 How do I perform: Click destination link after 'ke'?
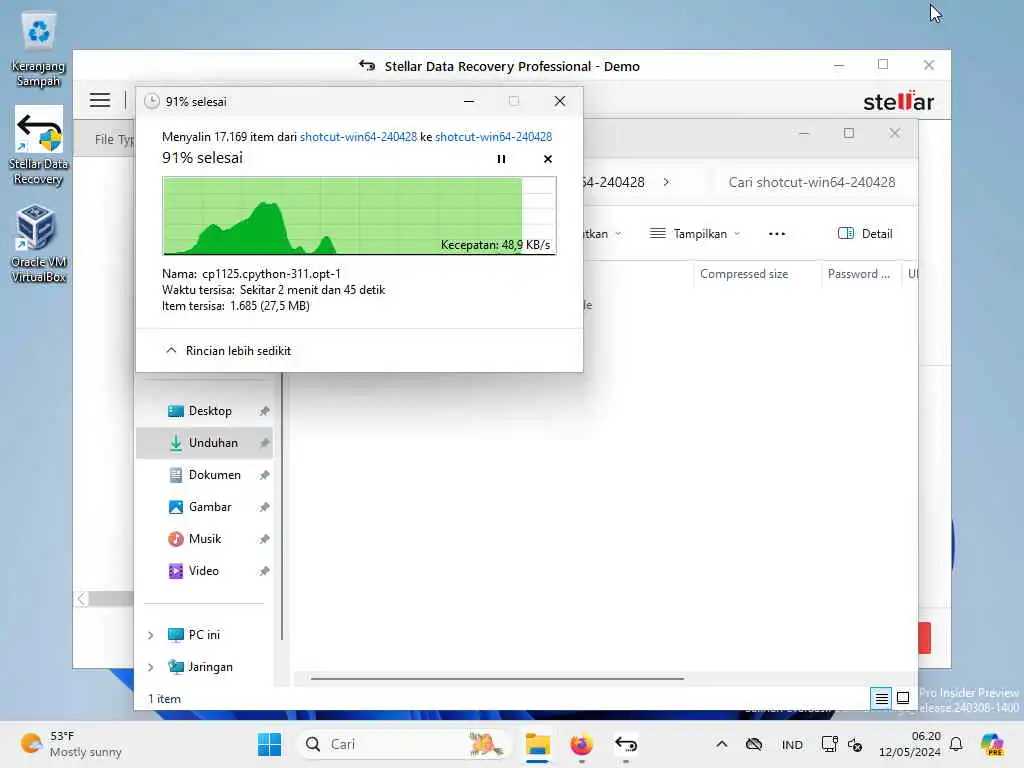pos(493,136)
